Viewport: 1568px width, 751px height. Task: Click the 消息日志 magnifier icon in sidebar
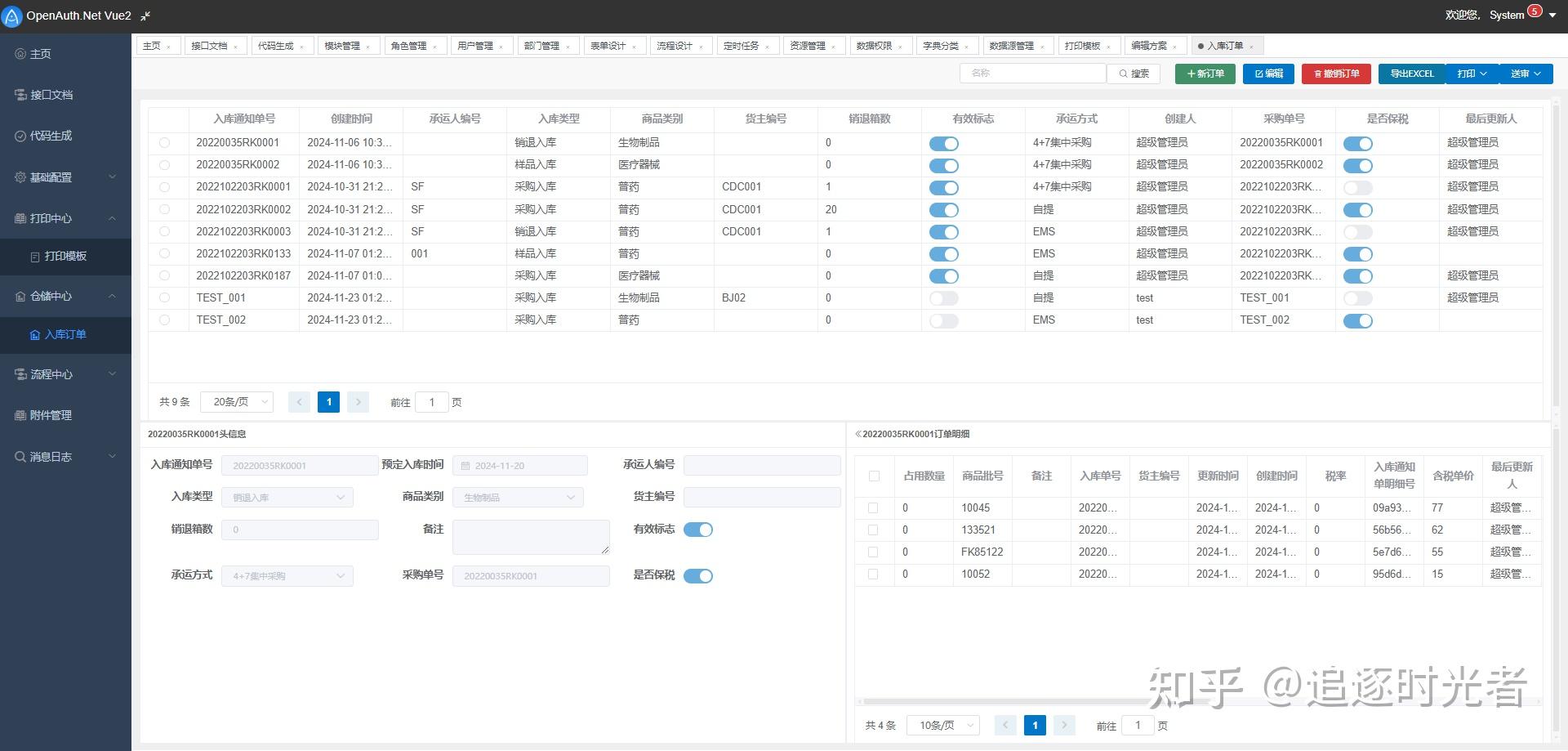(x=19, y=456)
